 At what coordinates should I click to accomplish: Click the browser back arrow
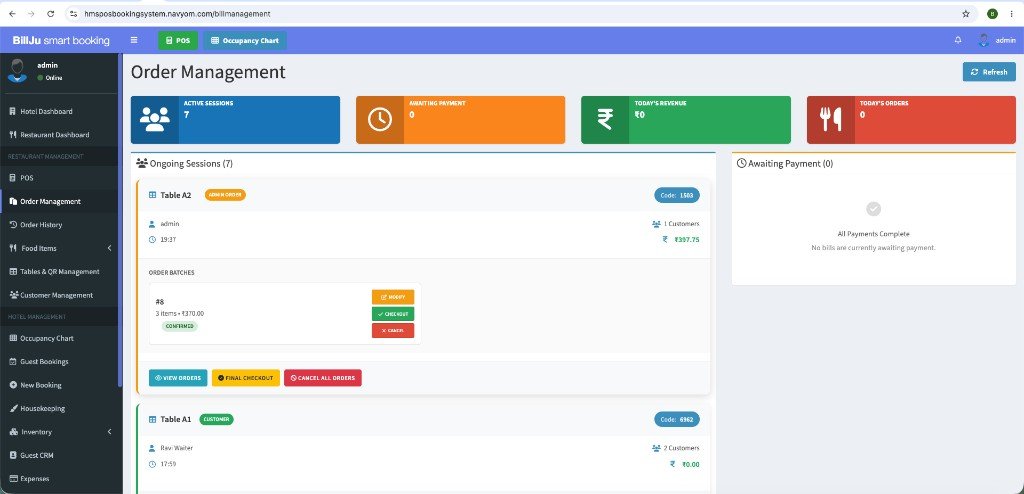click(12, 14)
